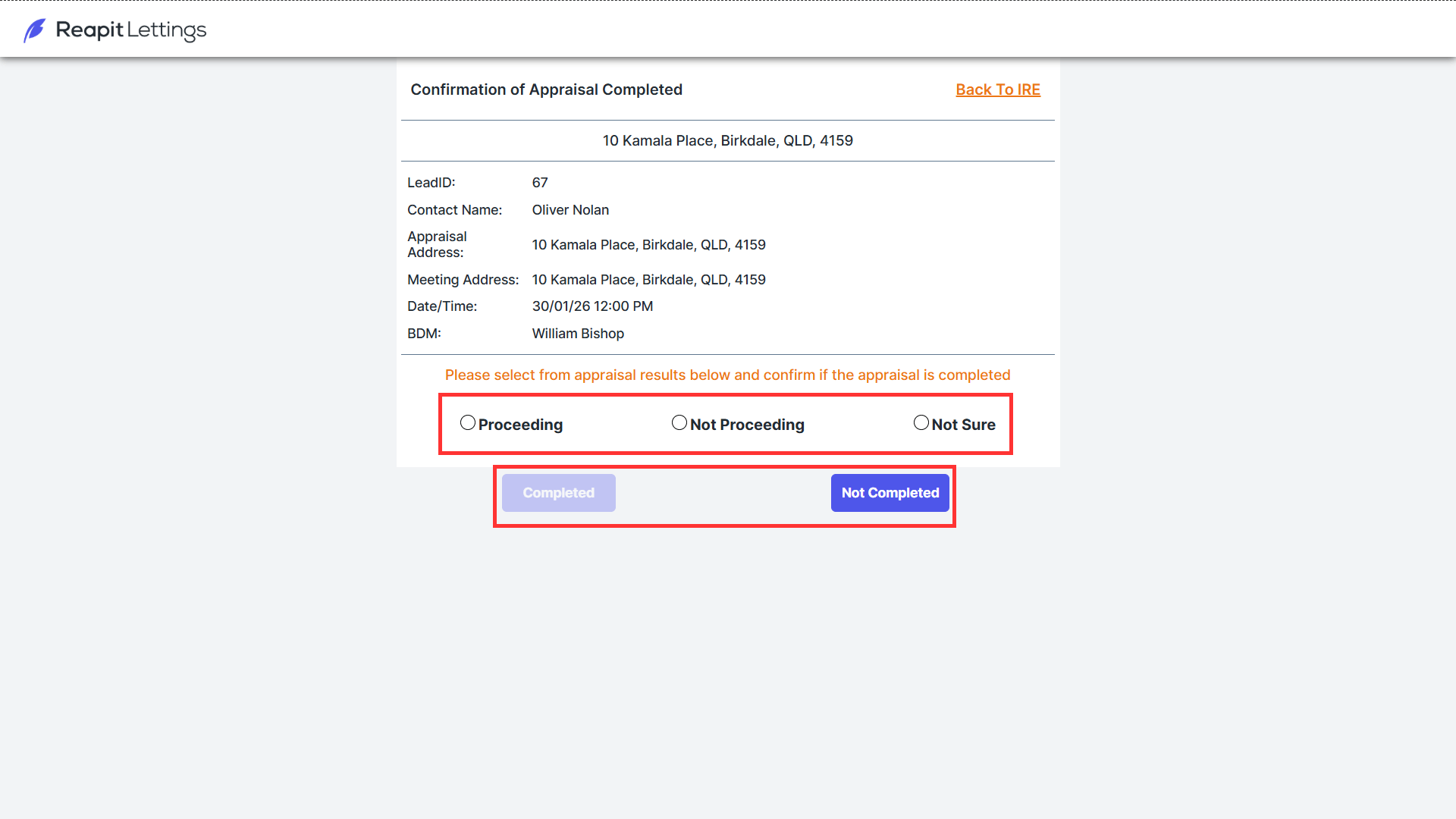The height and width of the screenshot is (819, 1456).
Task: Select the Not Sure radio button circle
Action: pyautogui.click(x=921, y=422)
